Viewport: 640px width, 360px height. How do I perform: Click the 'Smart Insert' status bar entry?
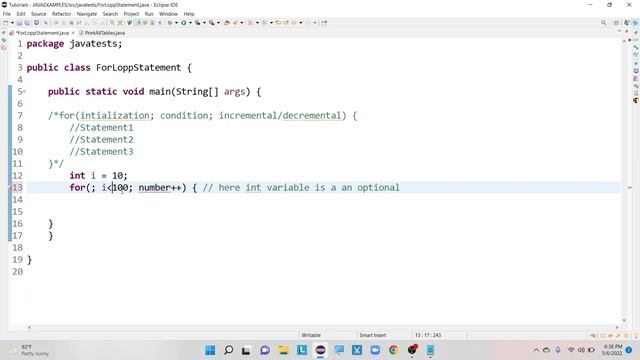pyautogui.click(x=373, y=335)
